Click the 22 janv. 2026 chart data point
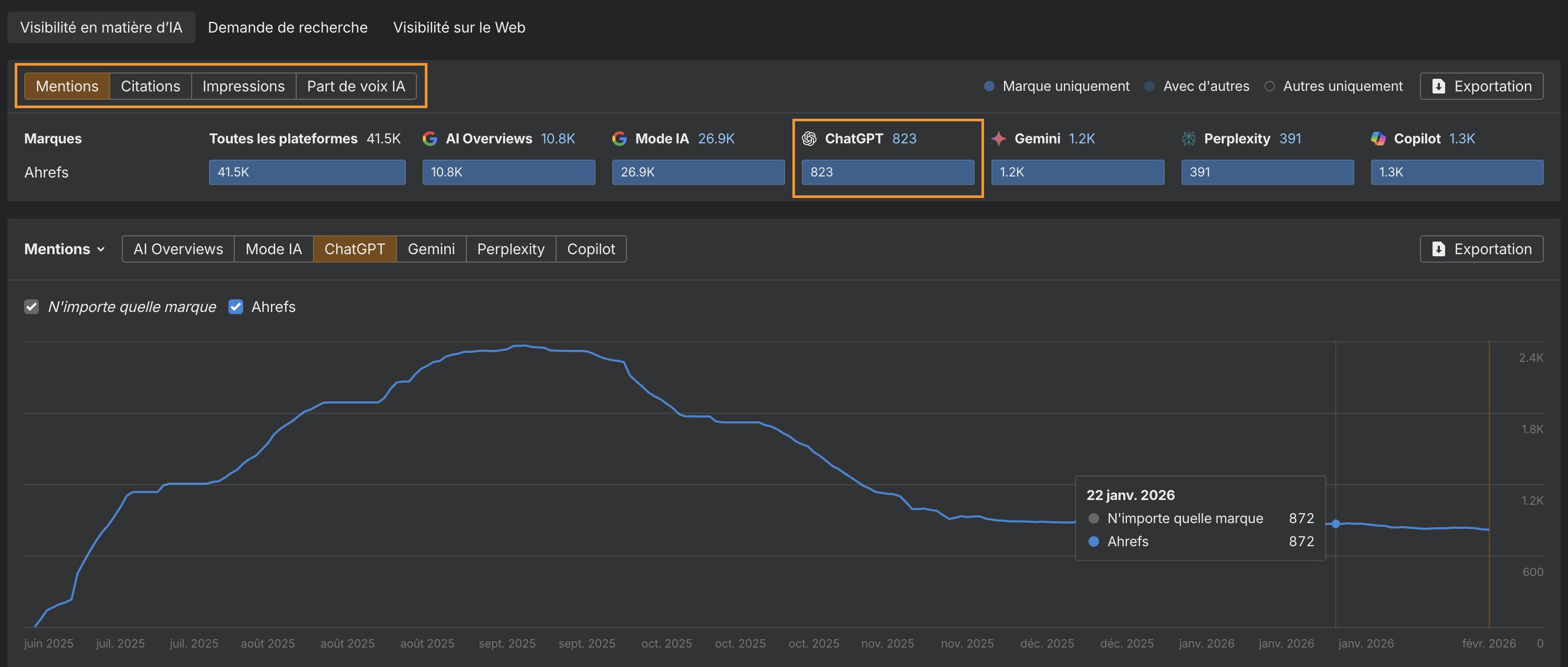The image size is (1568, 667). (1335, 524)
